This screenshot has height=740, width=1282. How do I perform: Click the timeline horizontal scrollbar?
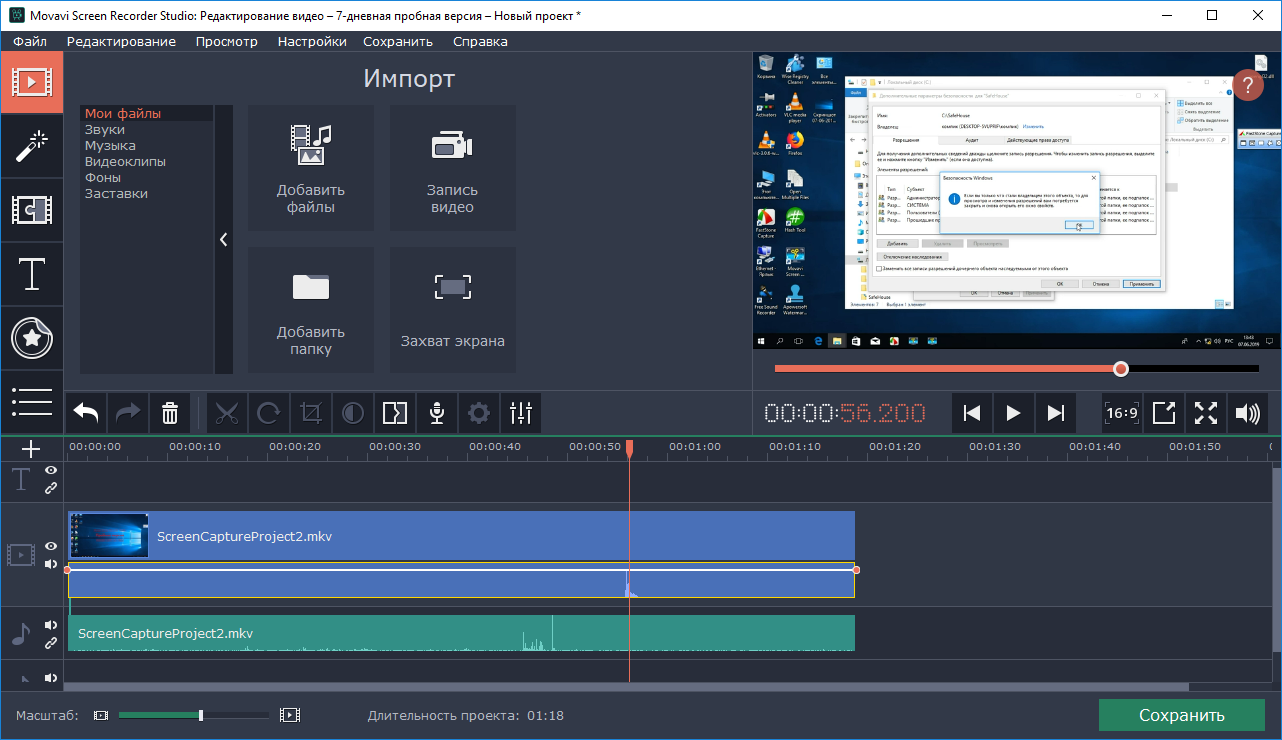627,688
